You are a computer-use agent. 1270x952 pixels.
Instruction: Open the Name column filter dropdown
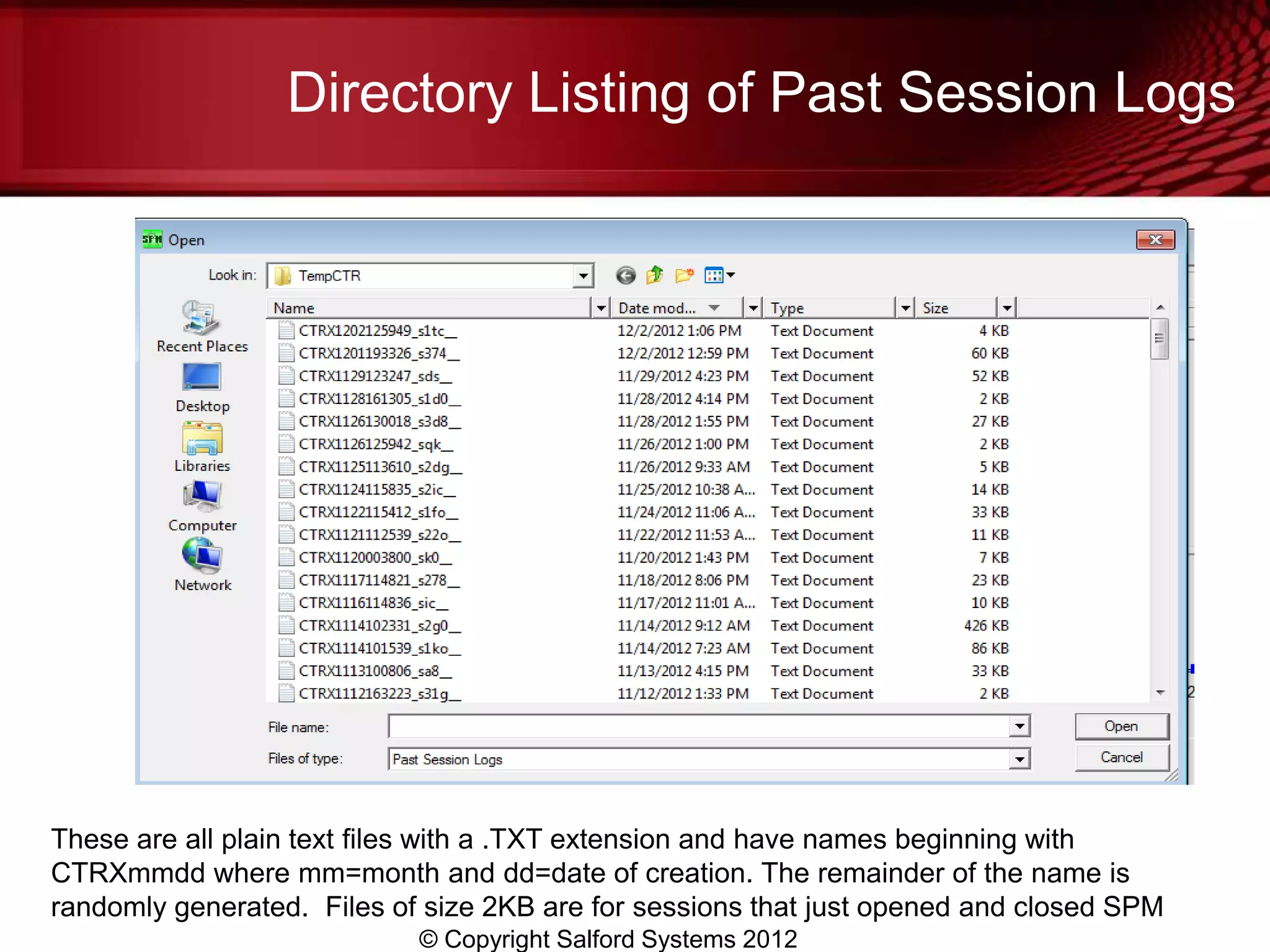pos(600,307)
